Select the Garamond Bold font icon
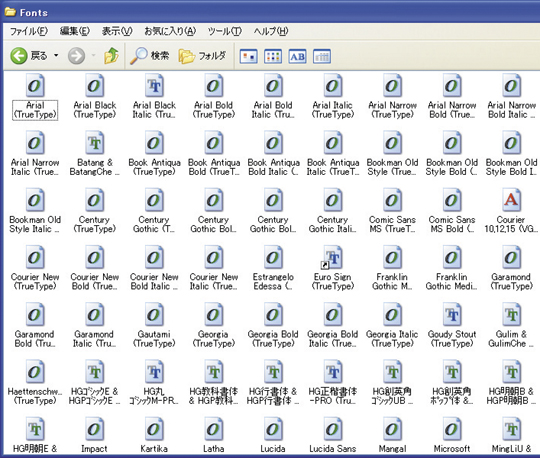 click(35, 315)
